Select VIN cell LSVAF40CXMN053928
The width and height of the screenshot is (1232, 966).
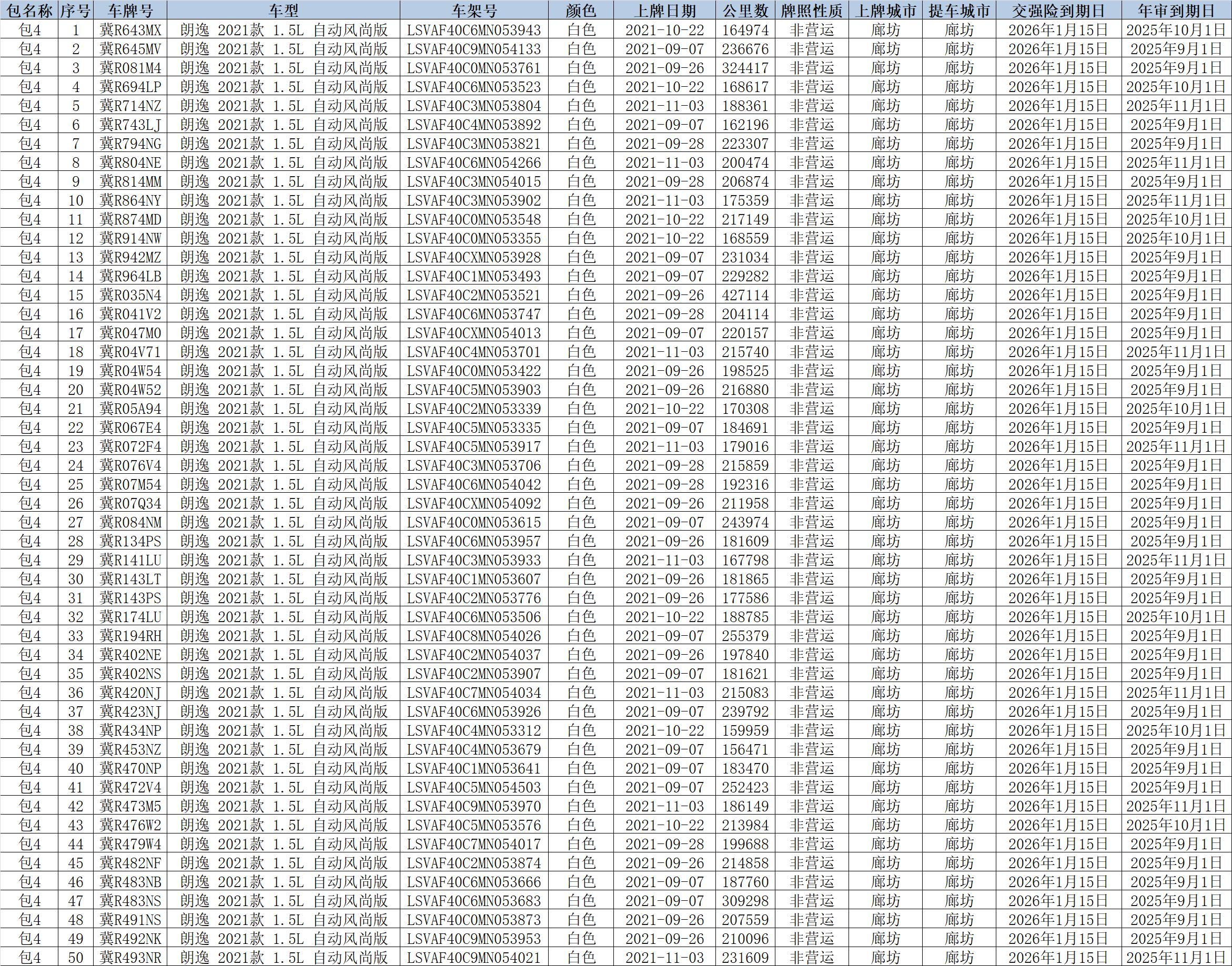click(x=474, y=257)
